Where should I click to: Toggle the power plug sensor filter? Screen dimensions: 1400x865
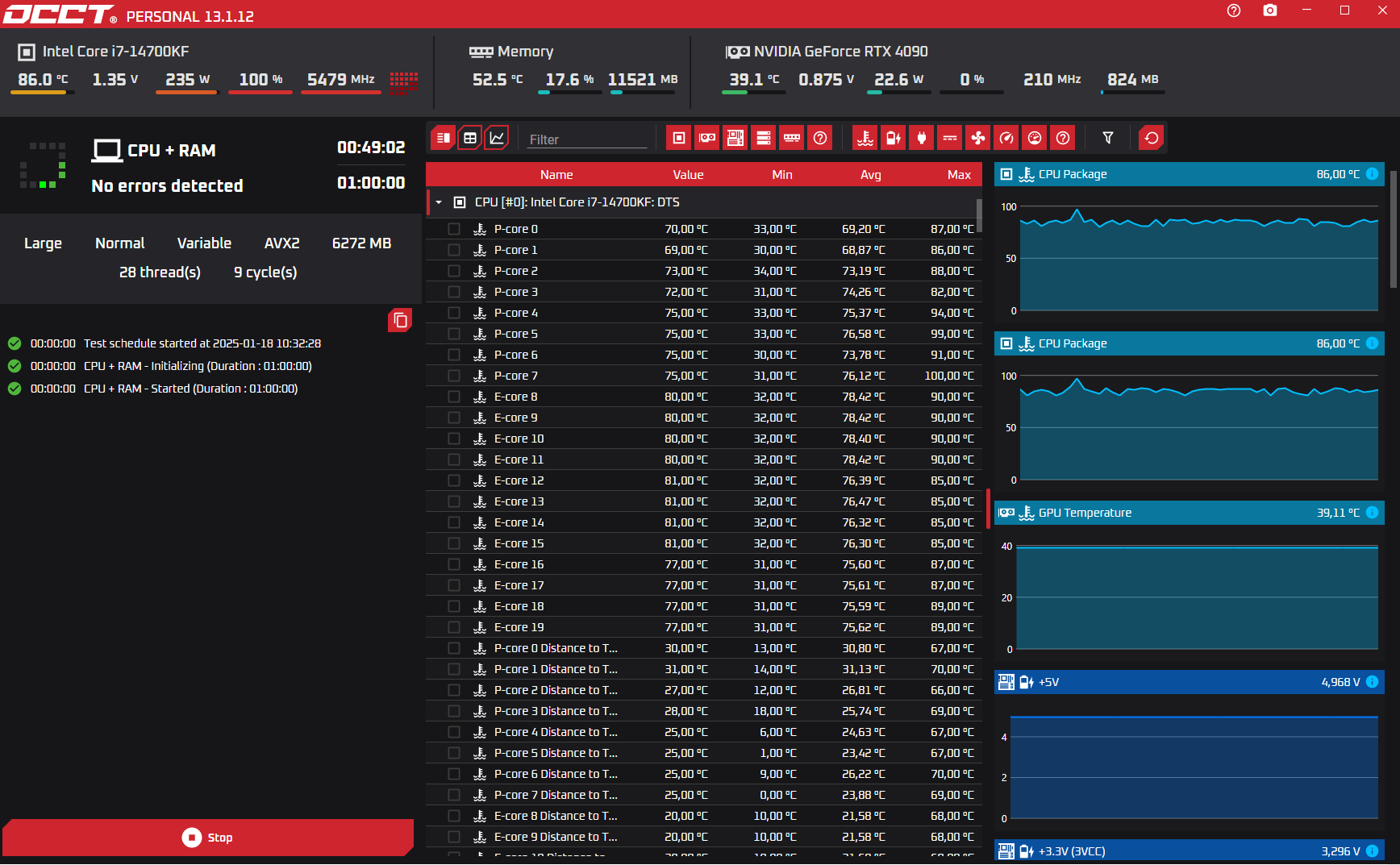click(x=922, y=138)
